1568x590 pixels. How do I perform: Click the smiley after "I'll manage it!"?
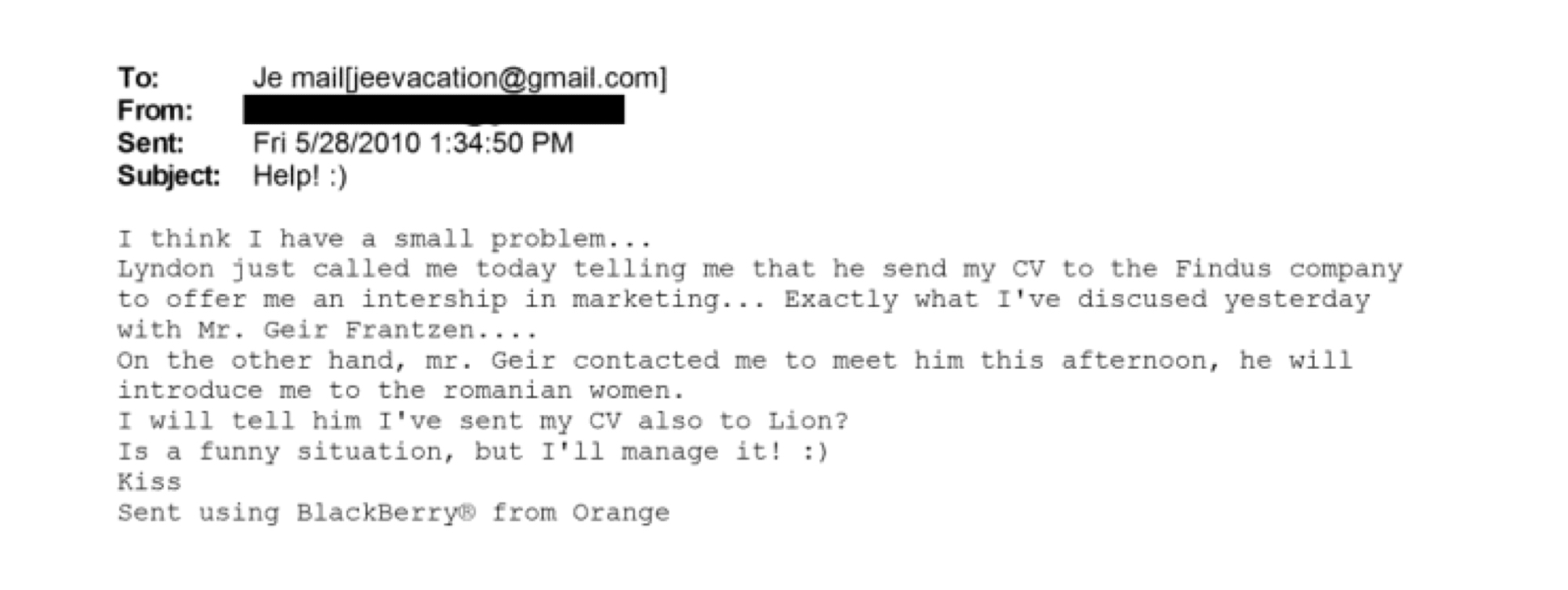click(x=815, y=452)
